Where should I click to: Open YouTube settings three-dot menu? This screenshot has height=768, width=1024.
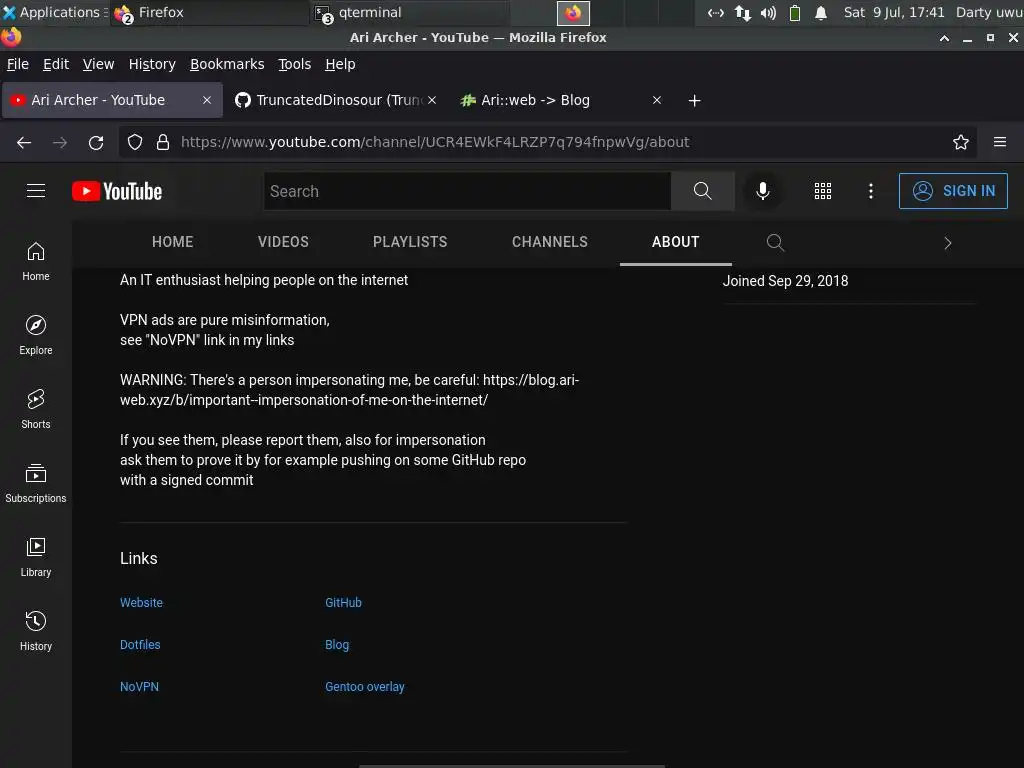[x=871, y=191]
